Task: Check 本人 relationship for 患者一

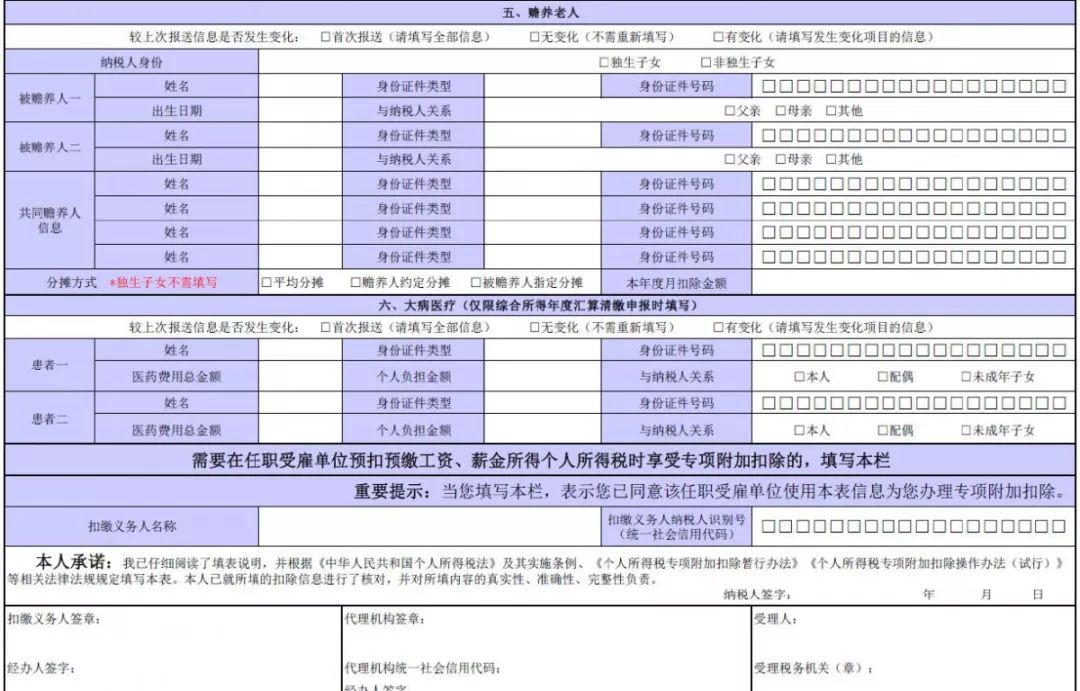Action: [798, 374]
